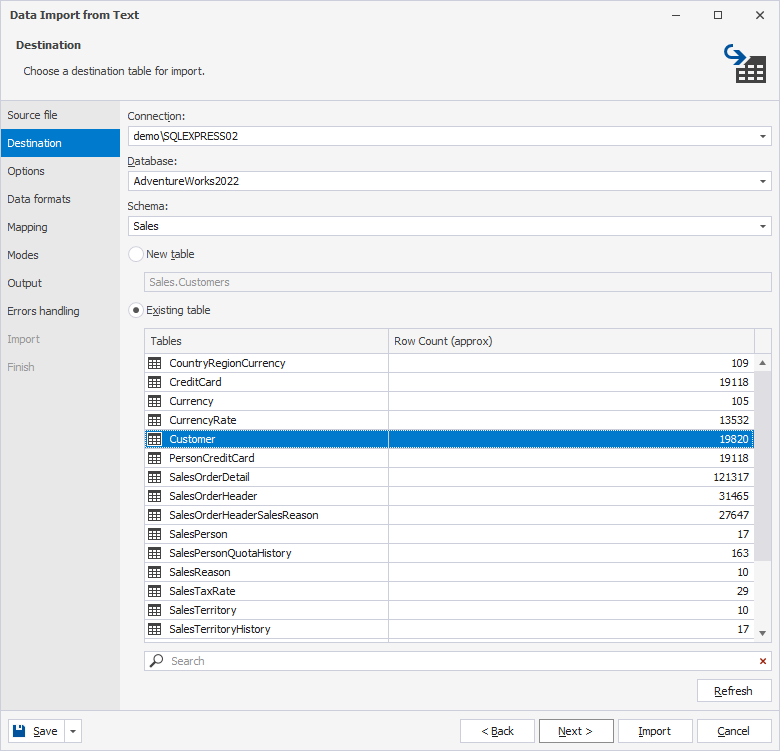Clear the search with the red X

[763, 661]
